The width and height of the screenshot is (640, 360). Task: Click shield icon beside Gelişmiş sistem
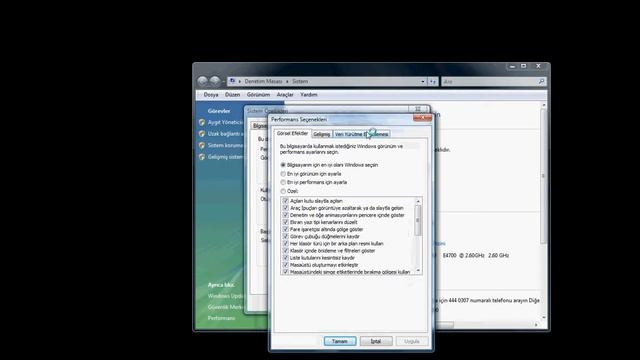click(202, 157)
